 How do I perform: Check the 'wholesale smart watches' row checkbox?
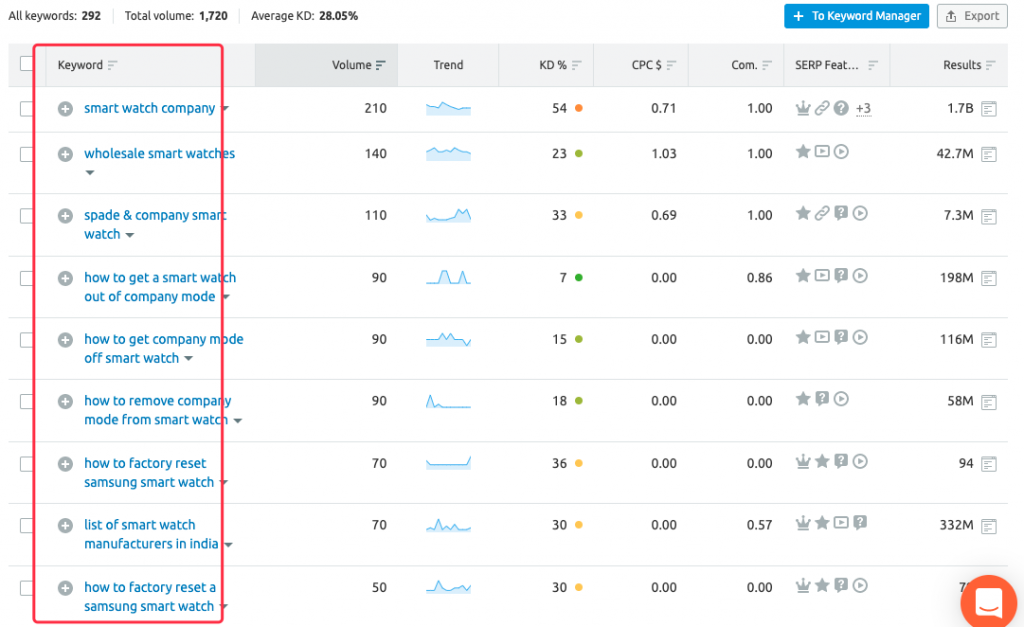click(x=27, y=154)
